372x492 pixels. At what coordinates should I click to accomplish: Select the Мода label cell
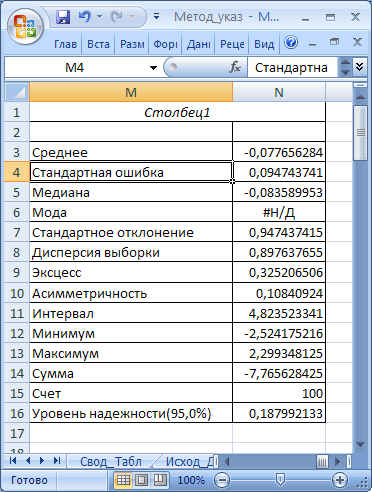(131, 212)
